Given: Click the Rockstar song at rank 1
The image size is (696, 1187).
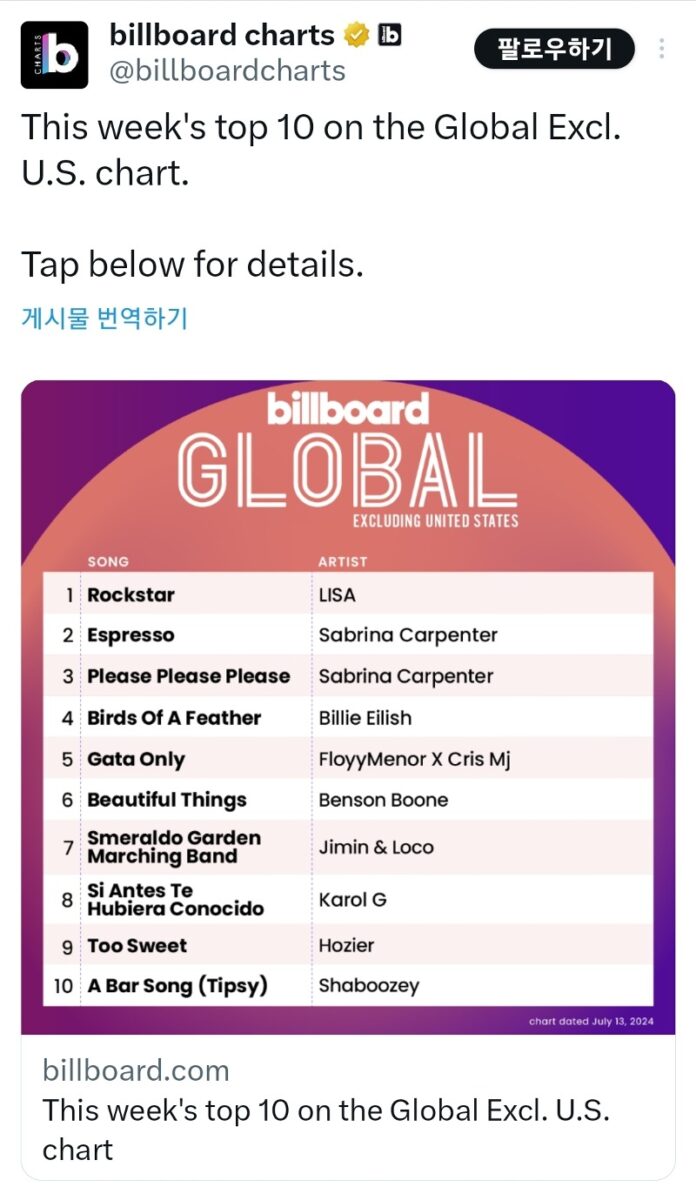Looking at the screenshot, I should 131,595.
